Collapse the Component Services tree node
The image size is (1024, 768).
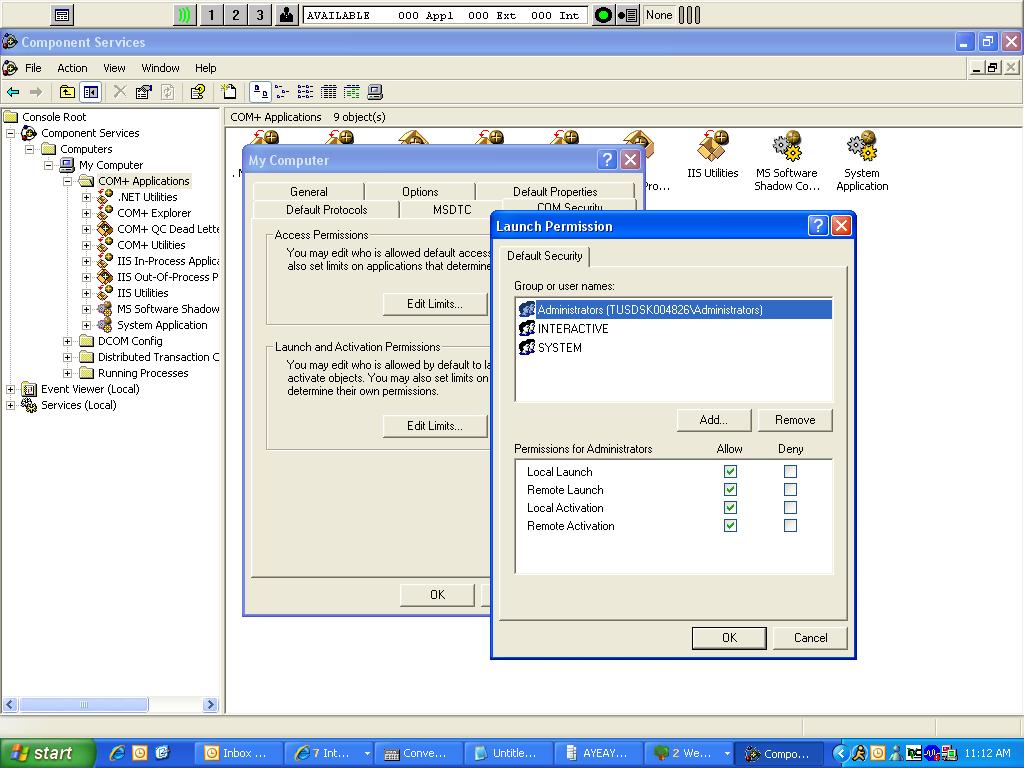coord(10,133)
